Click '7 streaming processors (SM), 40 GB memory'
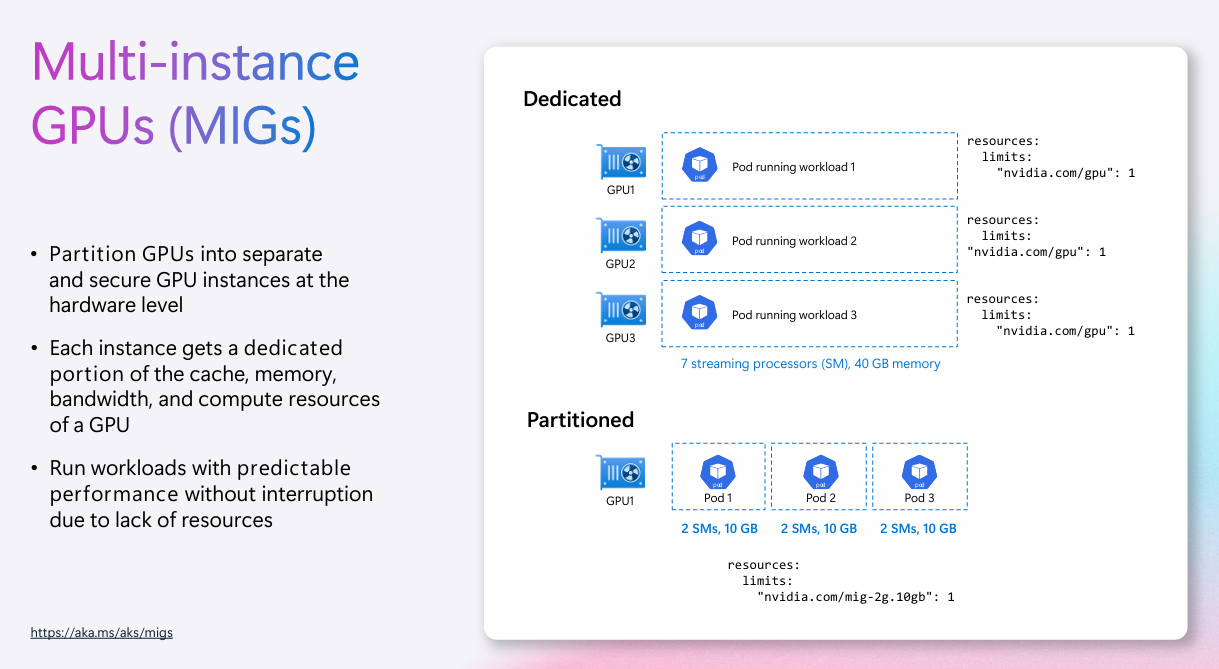Screen dimensions: 1219x669 coord(811,364)
